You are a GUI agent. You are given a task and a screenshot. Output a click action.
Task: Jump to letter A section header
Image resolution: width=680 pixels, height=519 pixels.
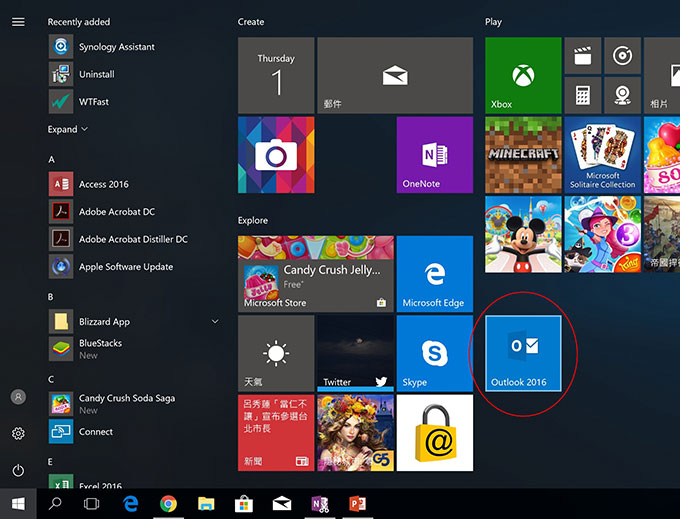coord(51,160)
